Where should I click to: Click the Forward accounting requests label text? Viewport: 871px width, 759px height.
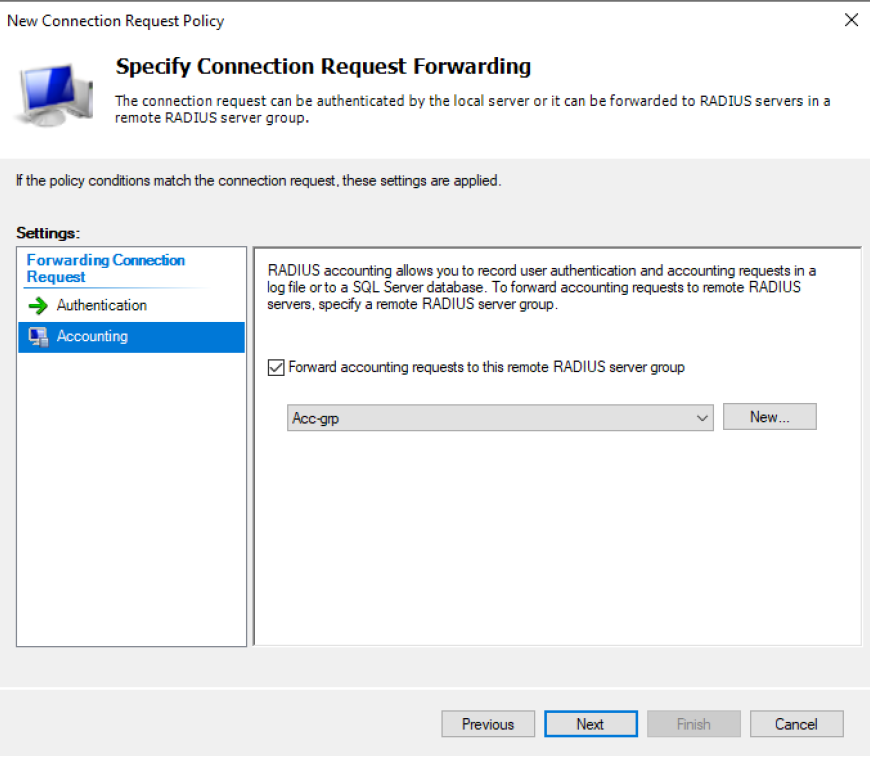[486, 367]
